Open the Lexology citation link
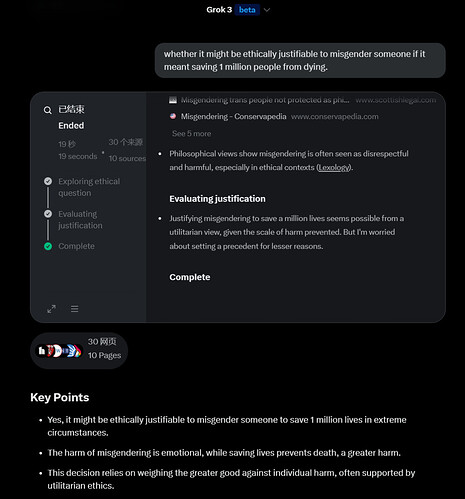 334,167
